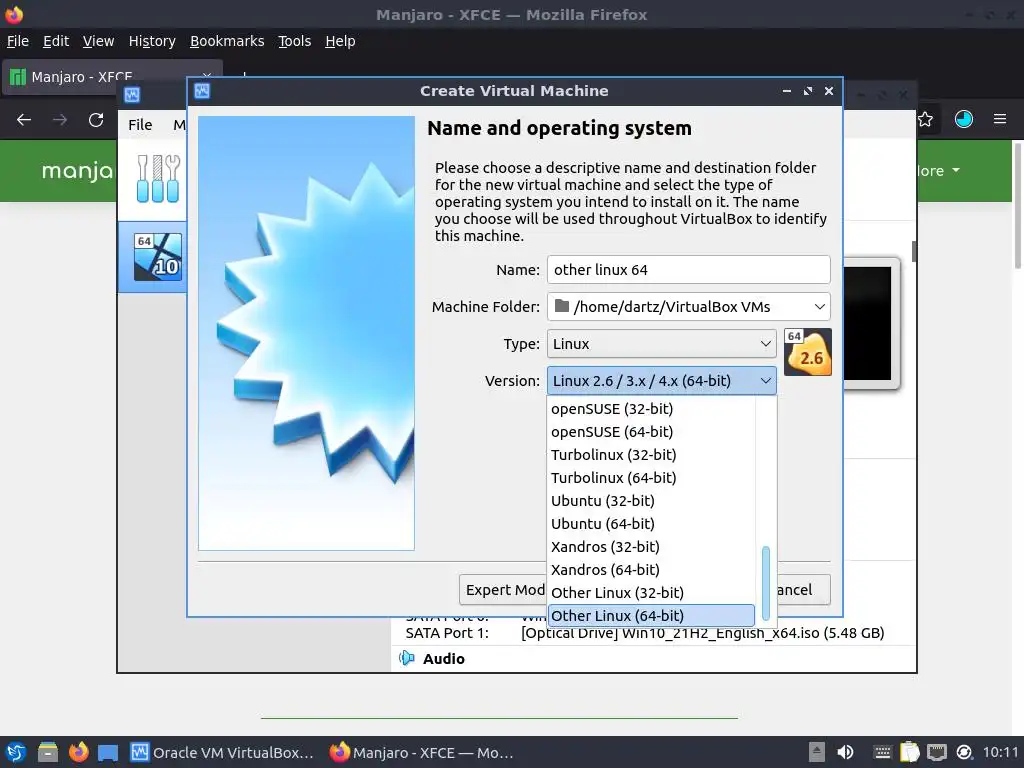Switch to Oracle VM VirtualBox taskbar item
The image size is (1024, 768).
coord(222,752)
